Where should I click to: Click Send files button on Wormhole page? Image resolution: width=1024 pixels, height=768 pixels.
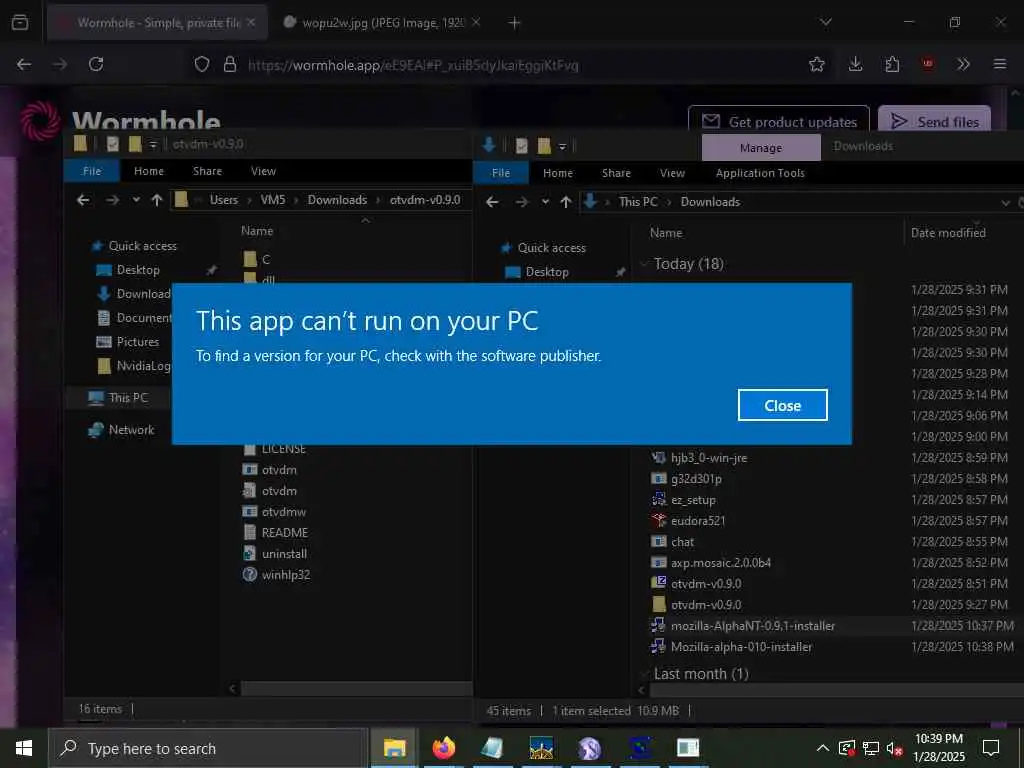click(935, 121)
